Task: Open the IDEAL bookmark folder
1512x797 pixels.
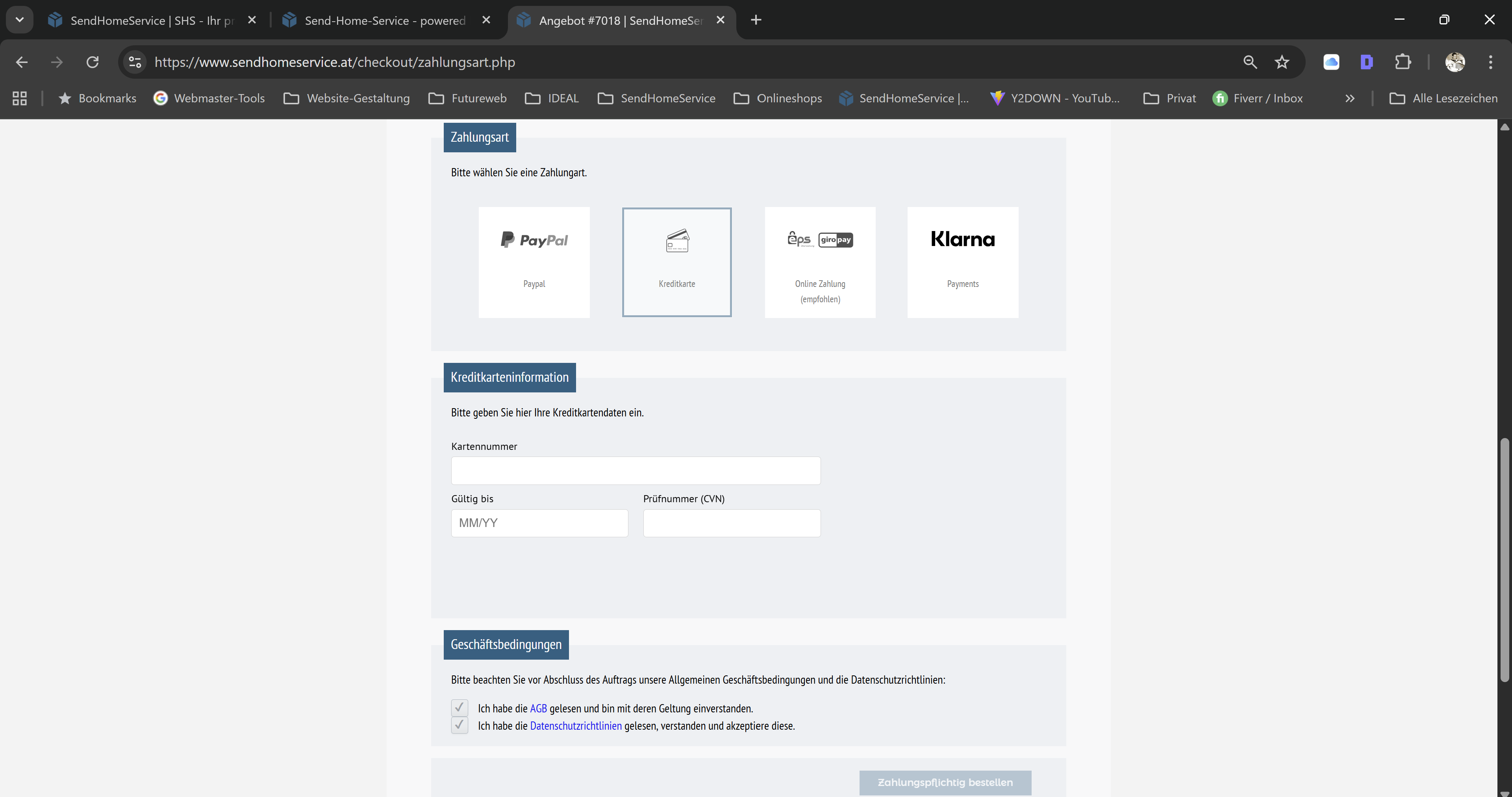Action: (x=552, y=98)
